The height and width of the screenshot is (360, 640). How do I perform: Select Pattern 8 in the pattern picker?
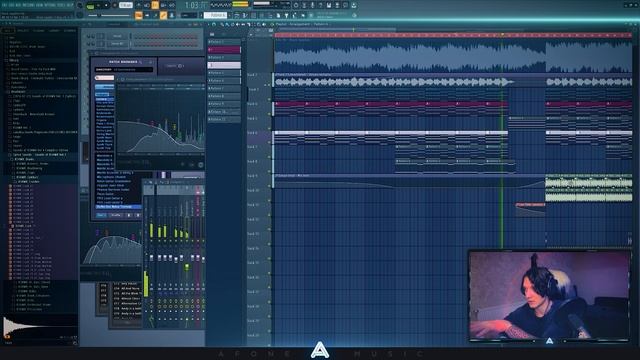[x=224, y=96]
